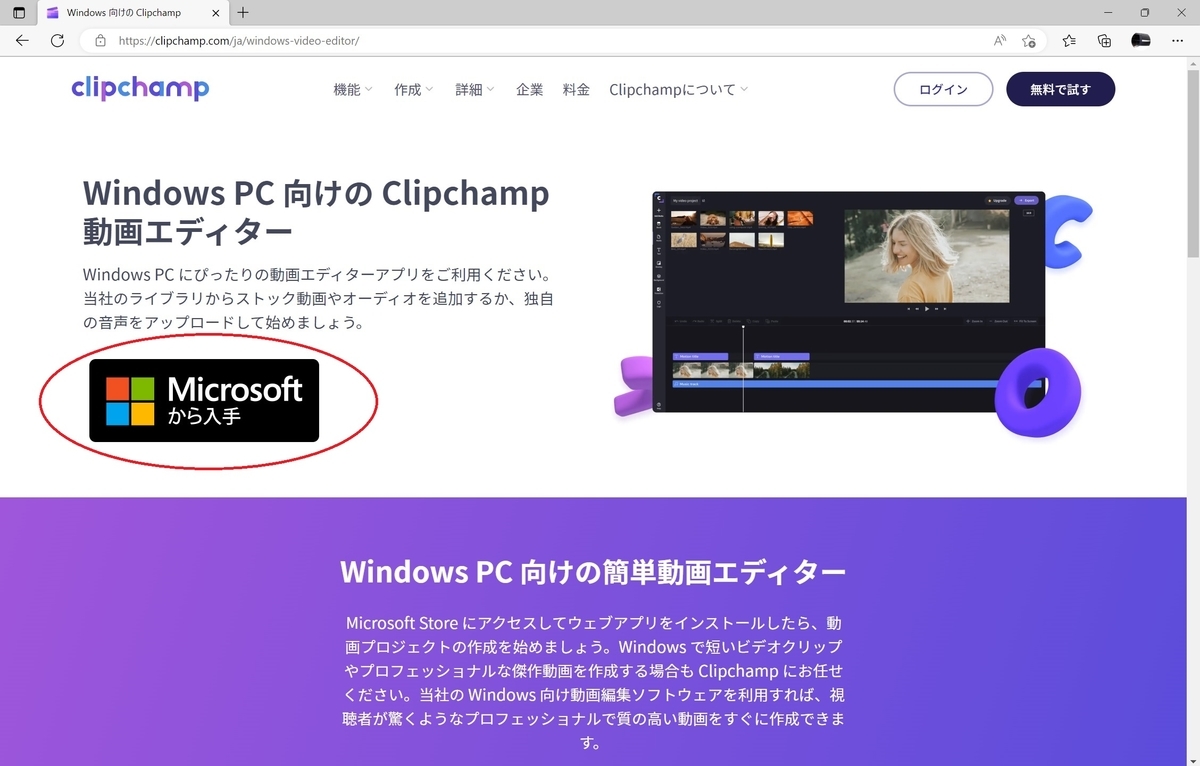Expand the 詳細 menu
This screenshot has width=1200, height=766.
475,89
